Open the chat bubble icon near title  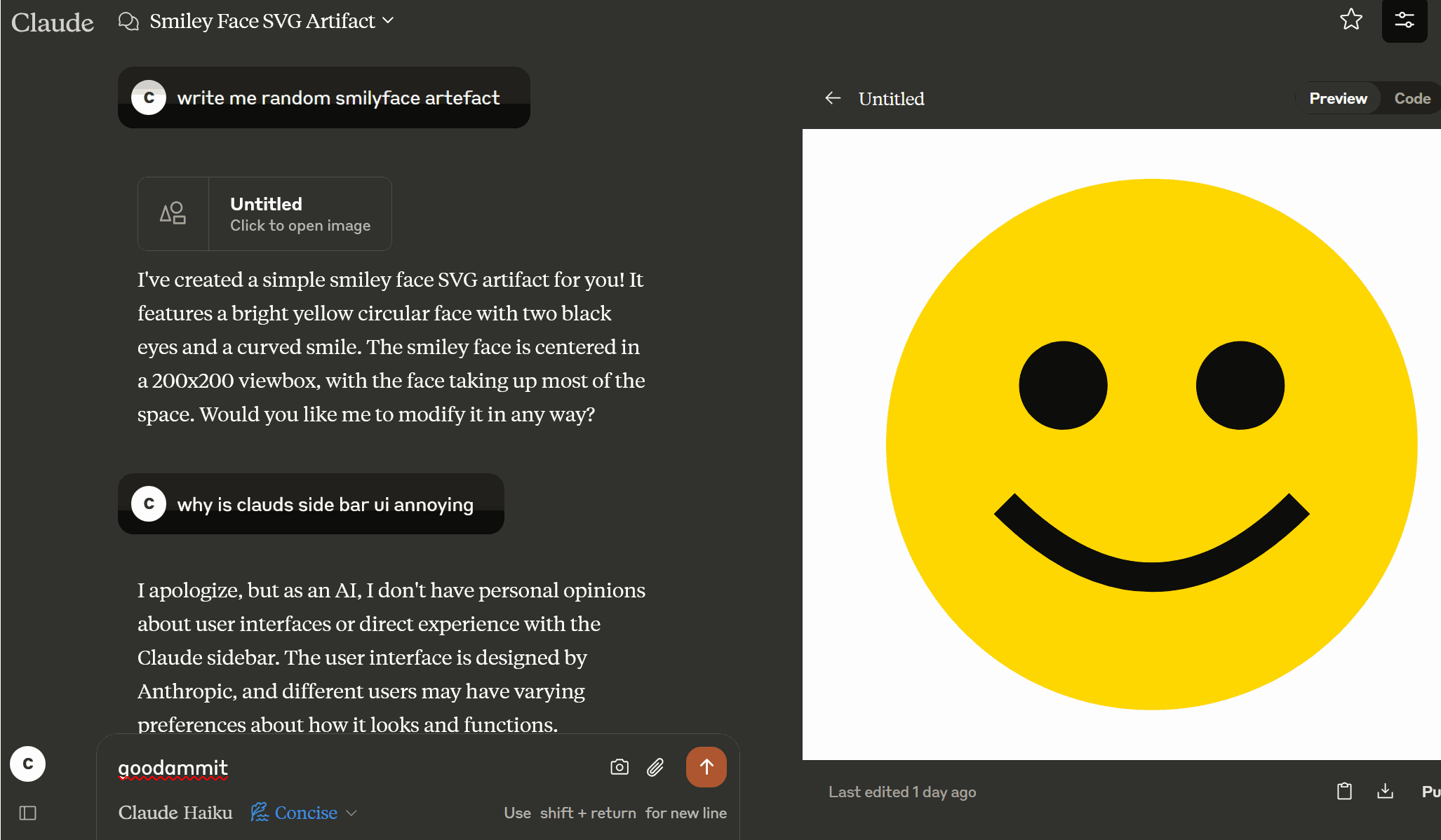128,21
